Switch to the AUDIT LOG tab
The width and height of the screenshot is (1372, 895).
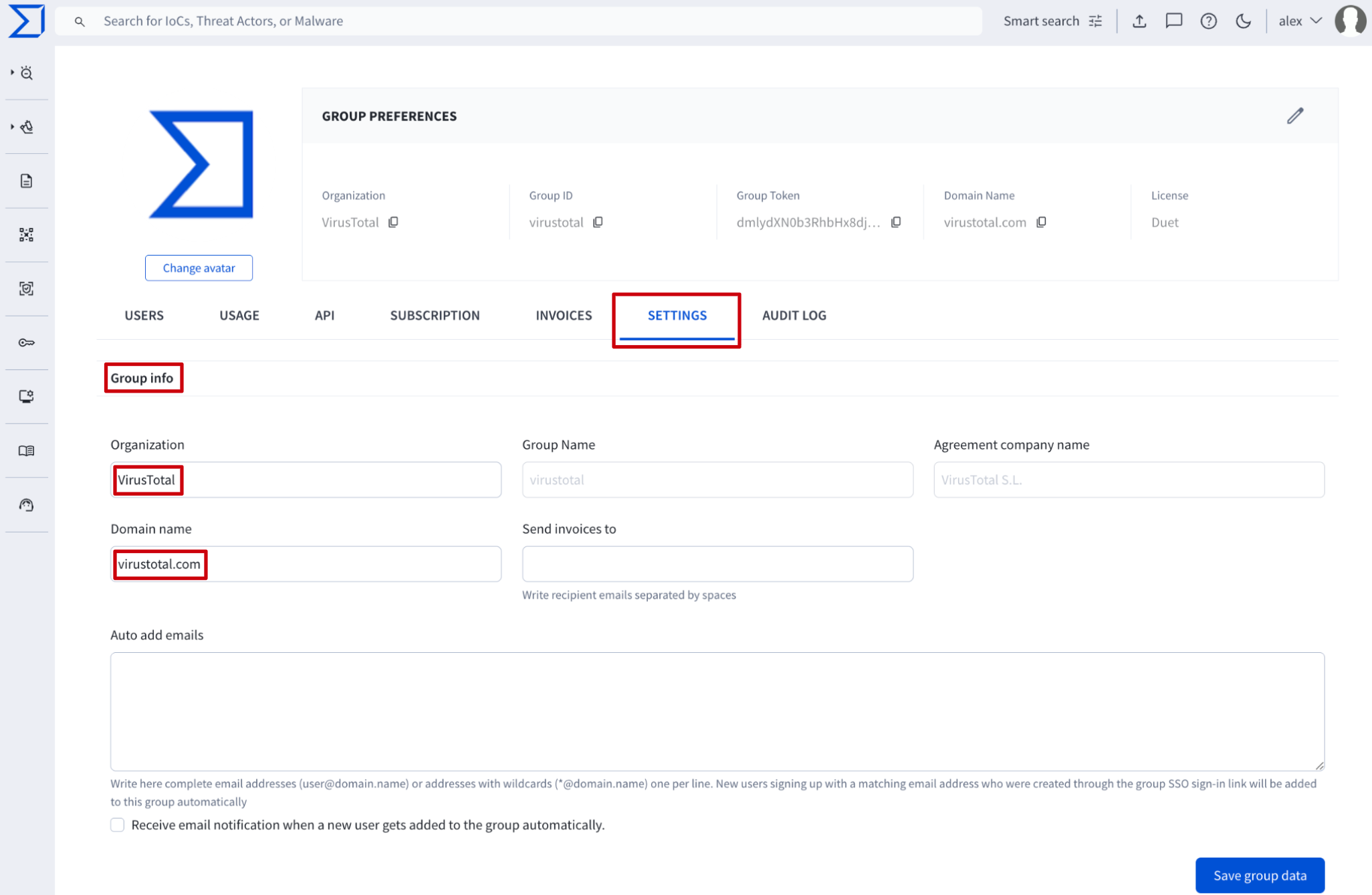(x=794, y=315)
